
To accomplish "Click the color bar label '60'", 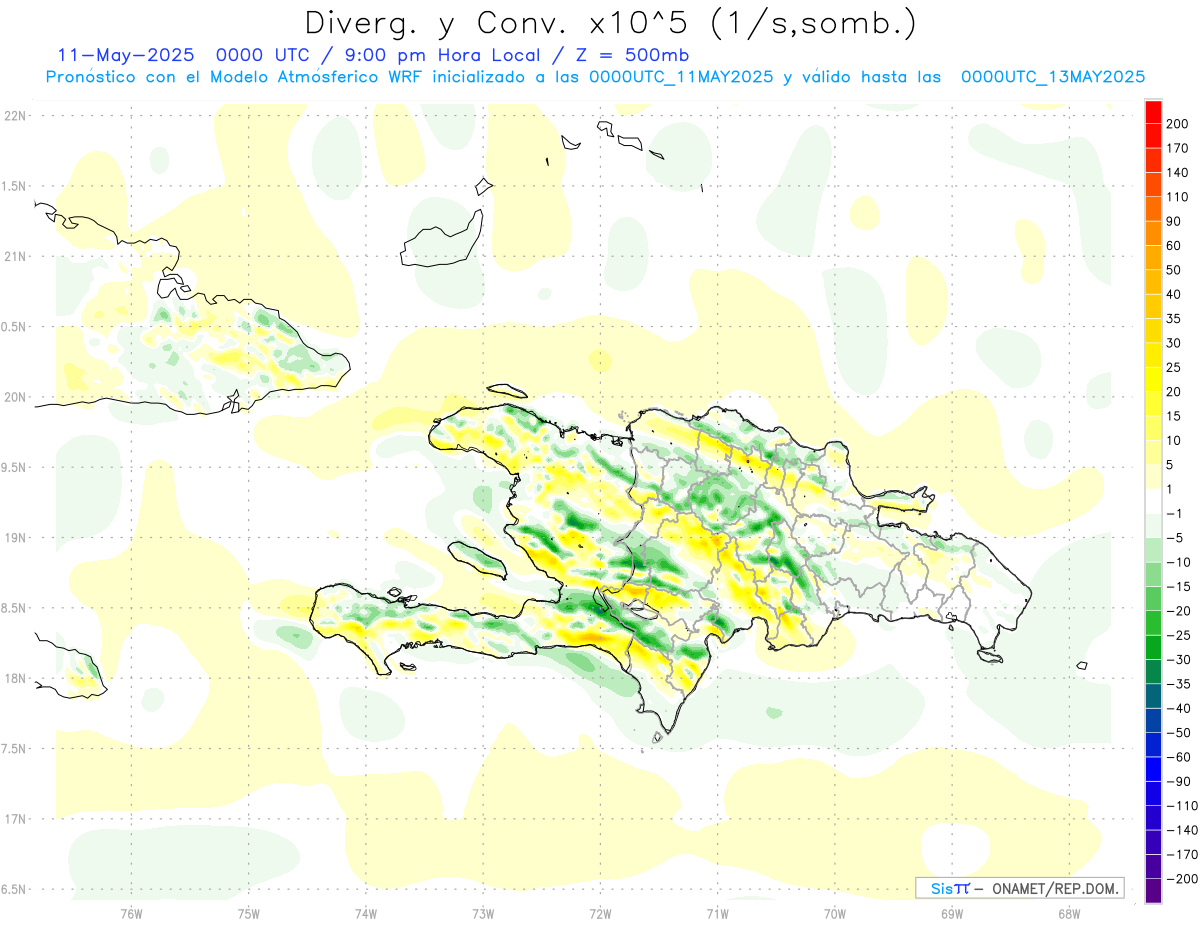I will coord(1174,246).
